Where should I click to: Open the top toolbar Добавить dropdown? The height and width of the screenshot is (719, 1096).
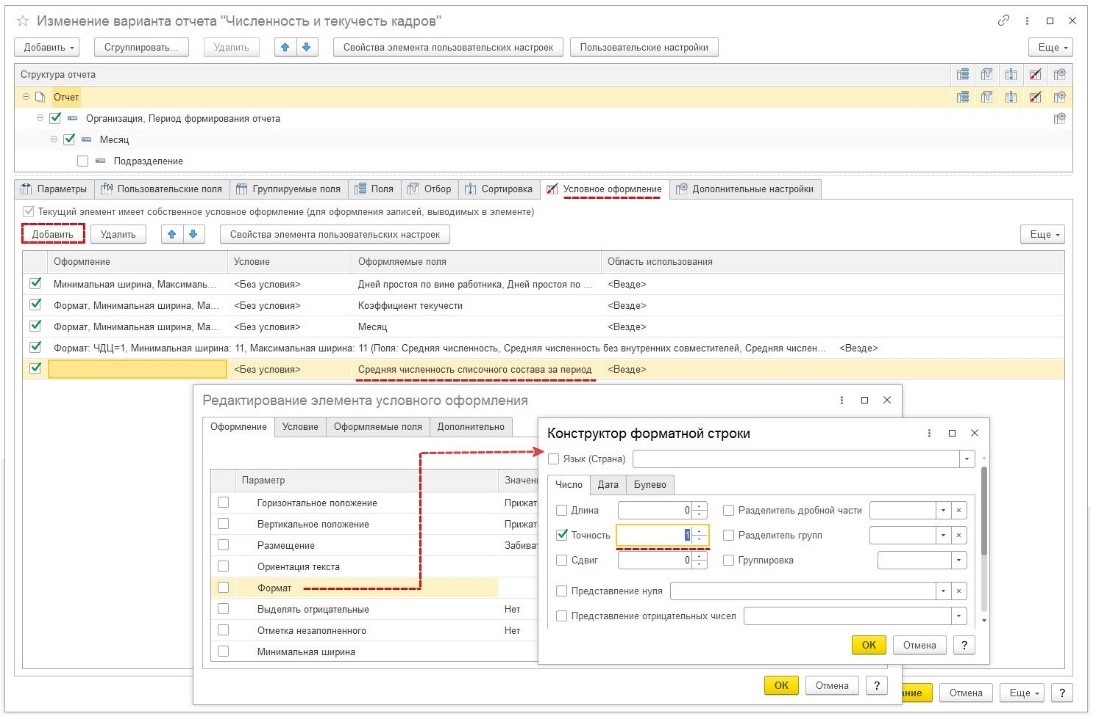point(47,47)
